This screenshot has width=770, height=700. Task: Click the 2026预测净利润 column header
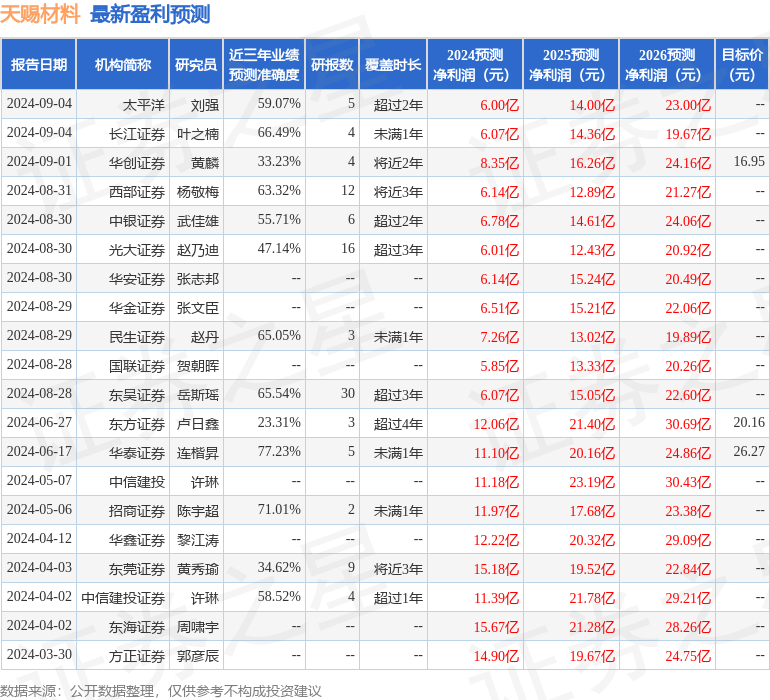tap(667, 65)
